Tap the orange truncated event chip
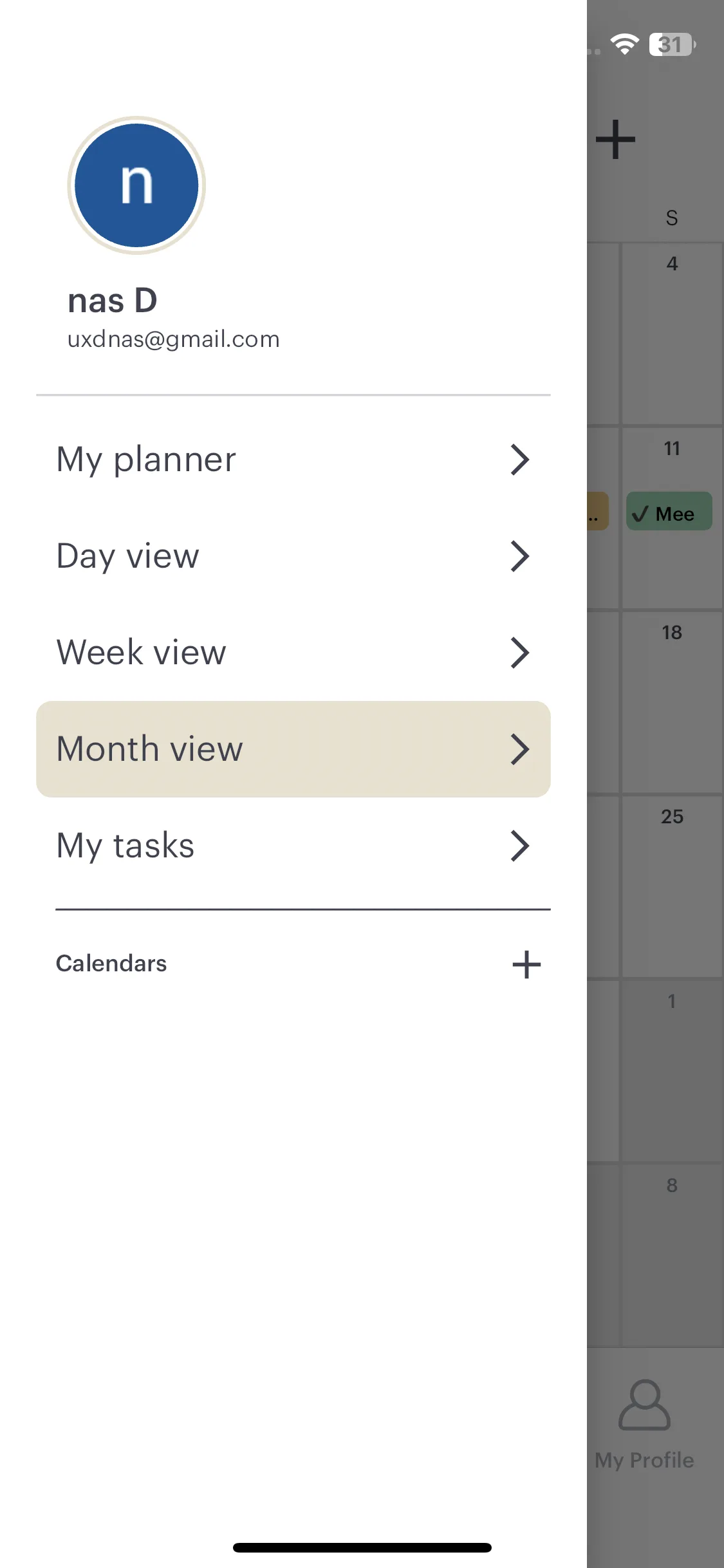724x1568 pixels. pyautogui.click(x=598, y=512)
